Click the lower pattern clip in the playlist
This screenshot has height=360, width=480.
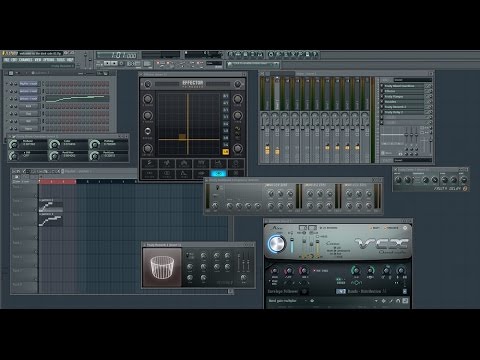pos(50,219)
